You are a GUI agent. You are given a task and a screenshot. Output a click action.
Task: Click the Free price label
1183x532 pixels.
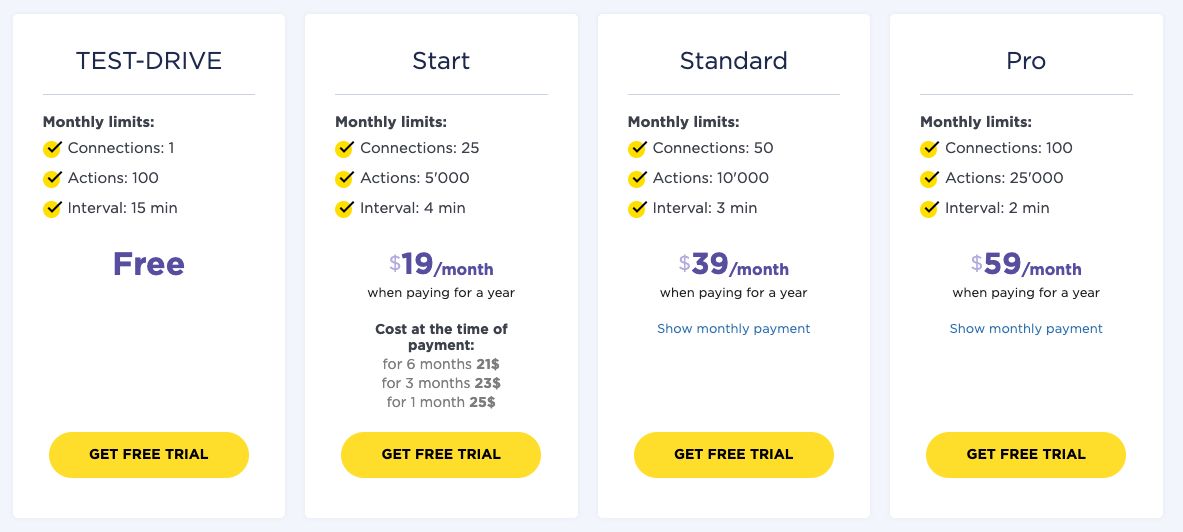click(149, 264)
